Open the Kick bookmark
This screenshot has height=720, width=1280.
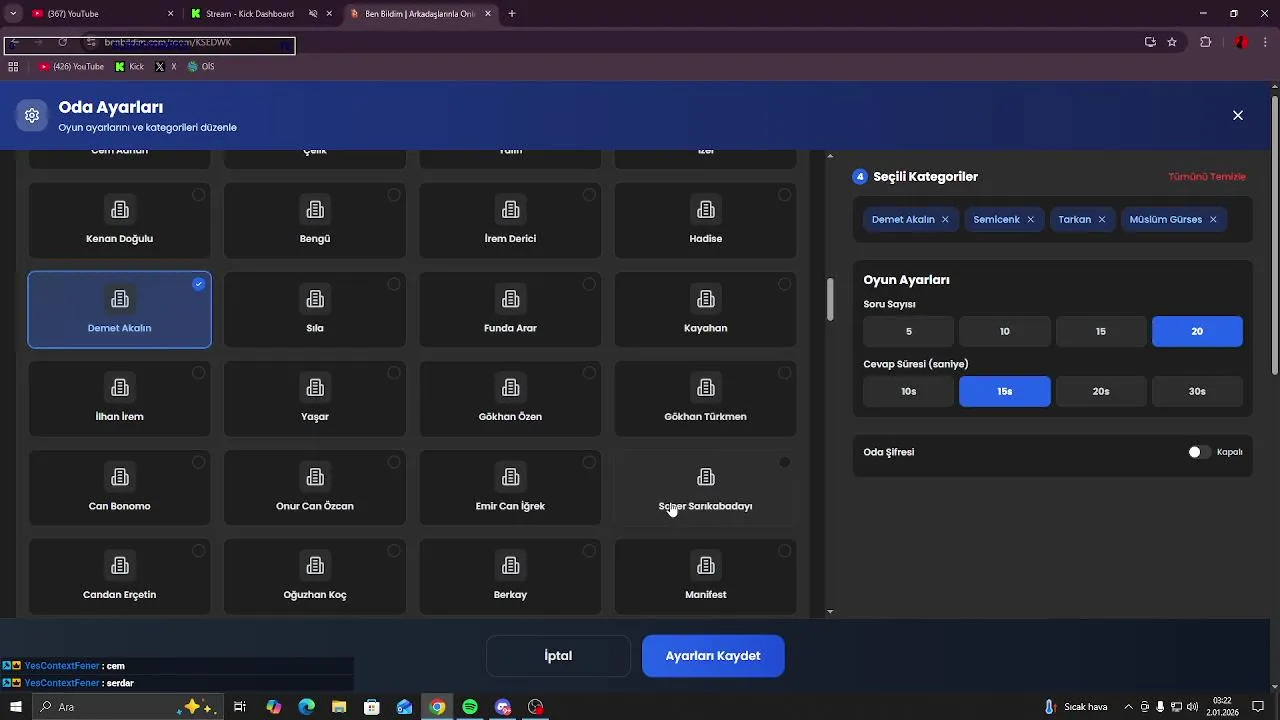pos(130,67)
